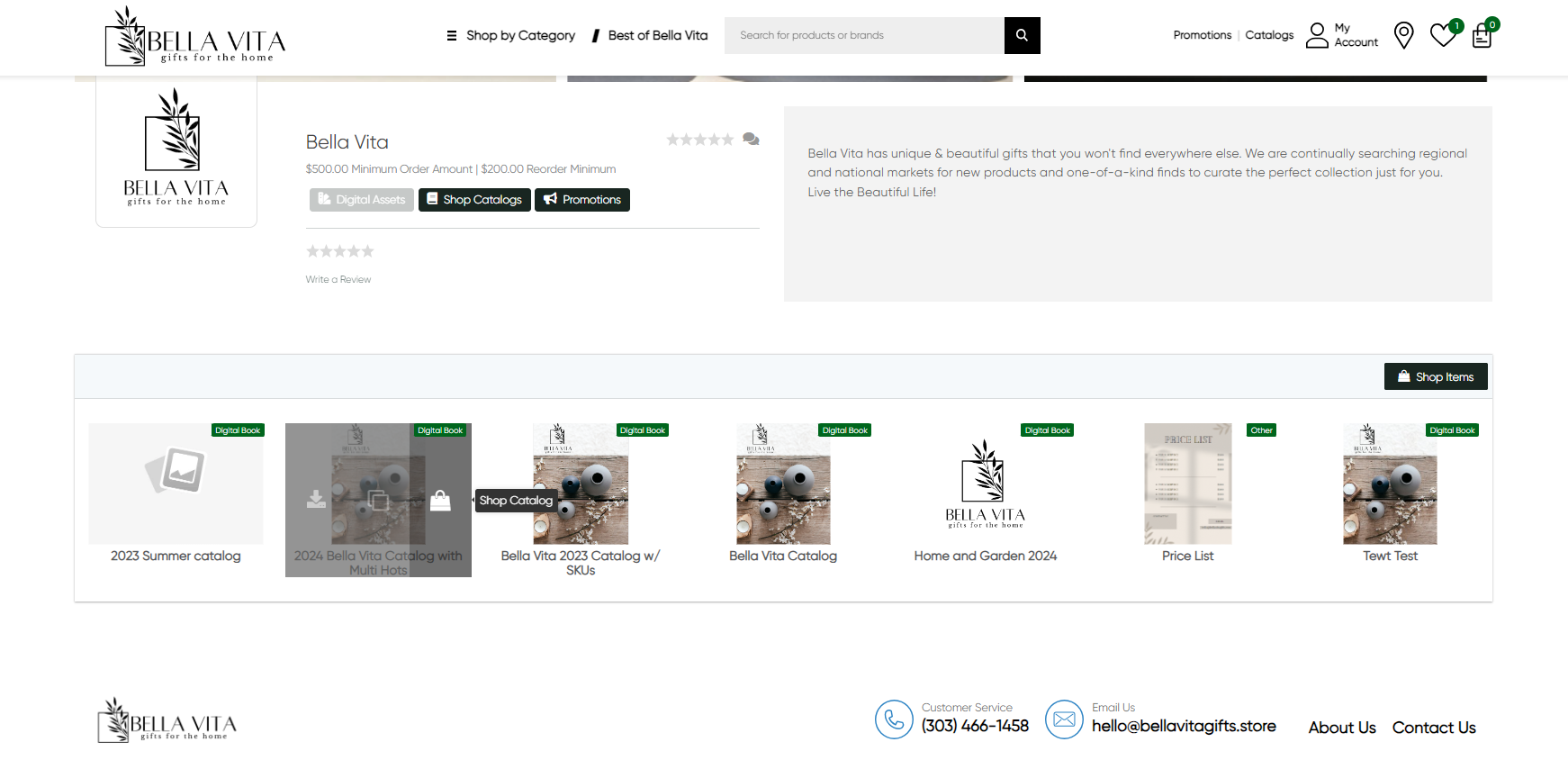Click the Write a Review link
Image resolution: width=1568 pixels, height=769 pixels.
[x=338, y=279]
